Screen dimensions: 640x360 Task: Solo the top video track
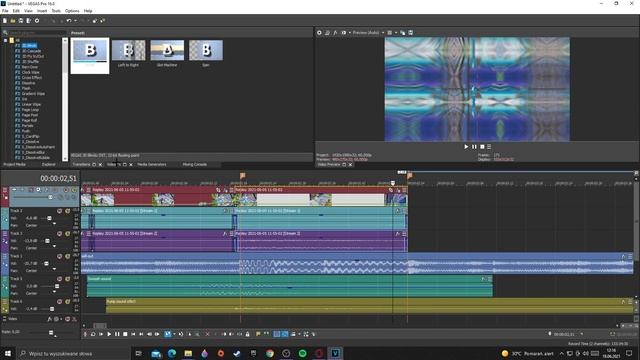tap(74, 190)
